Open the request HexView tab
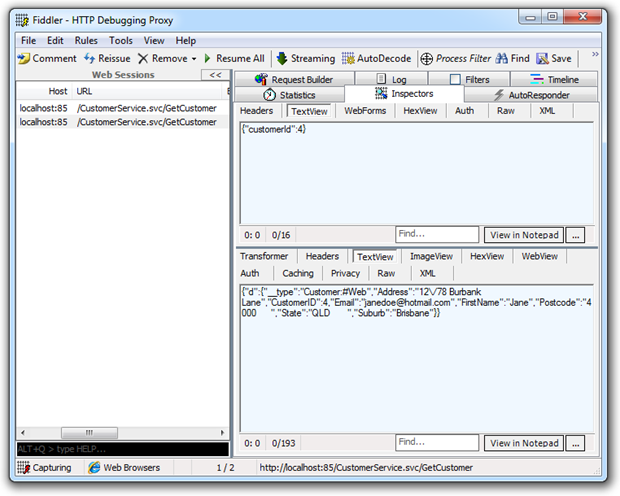Viewport: 620px width, 496px height. coord(420,111)
